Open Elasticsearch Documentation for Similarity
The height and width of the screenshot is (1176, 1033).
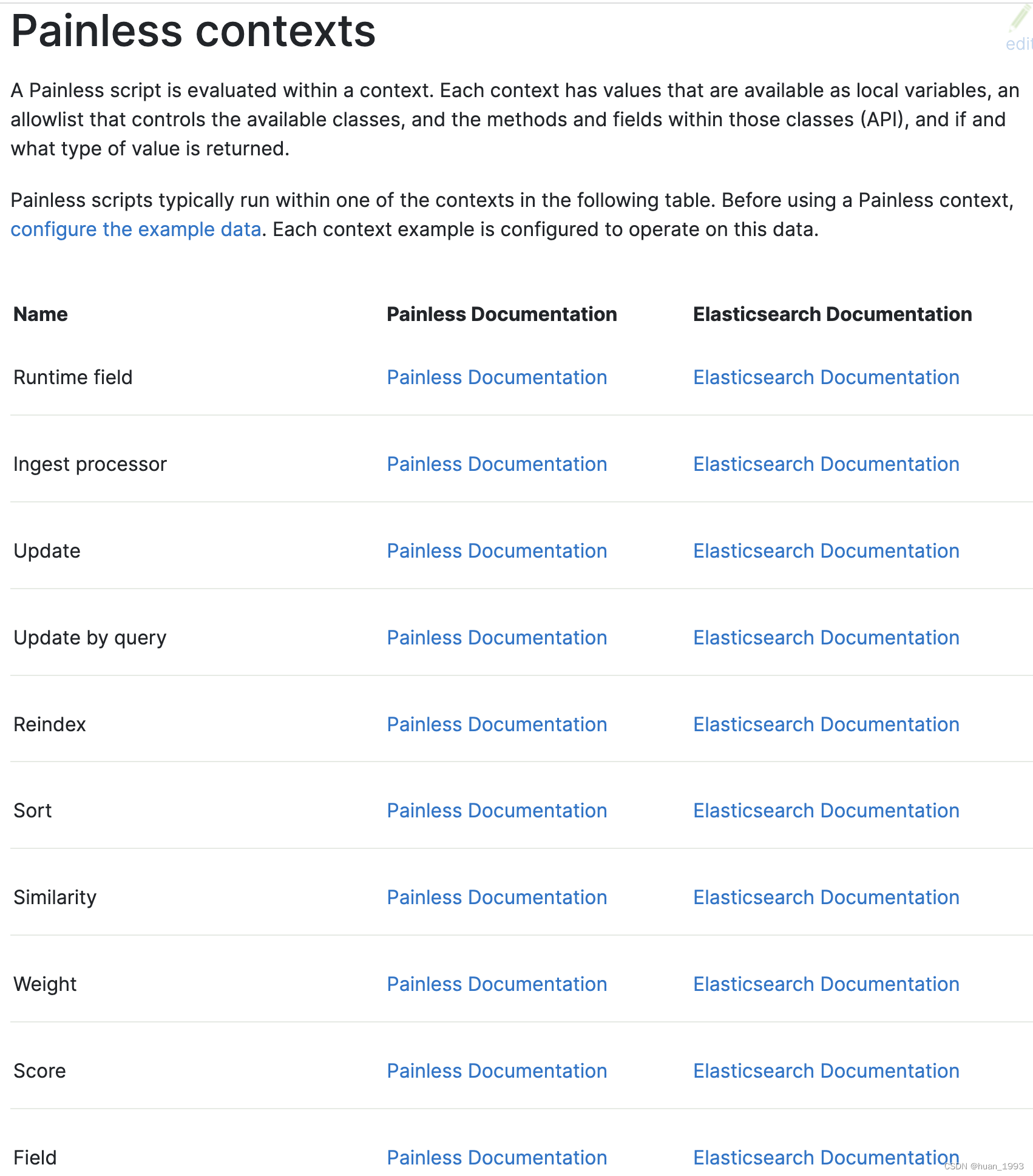tap(825, 897)
